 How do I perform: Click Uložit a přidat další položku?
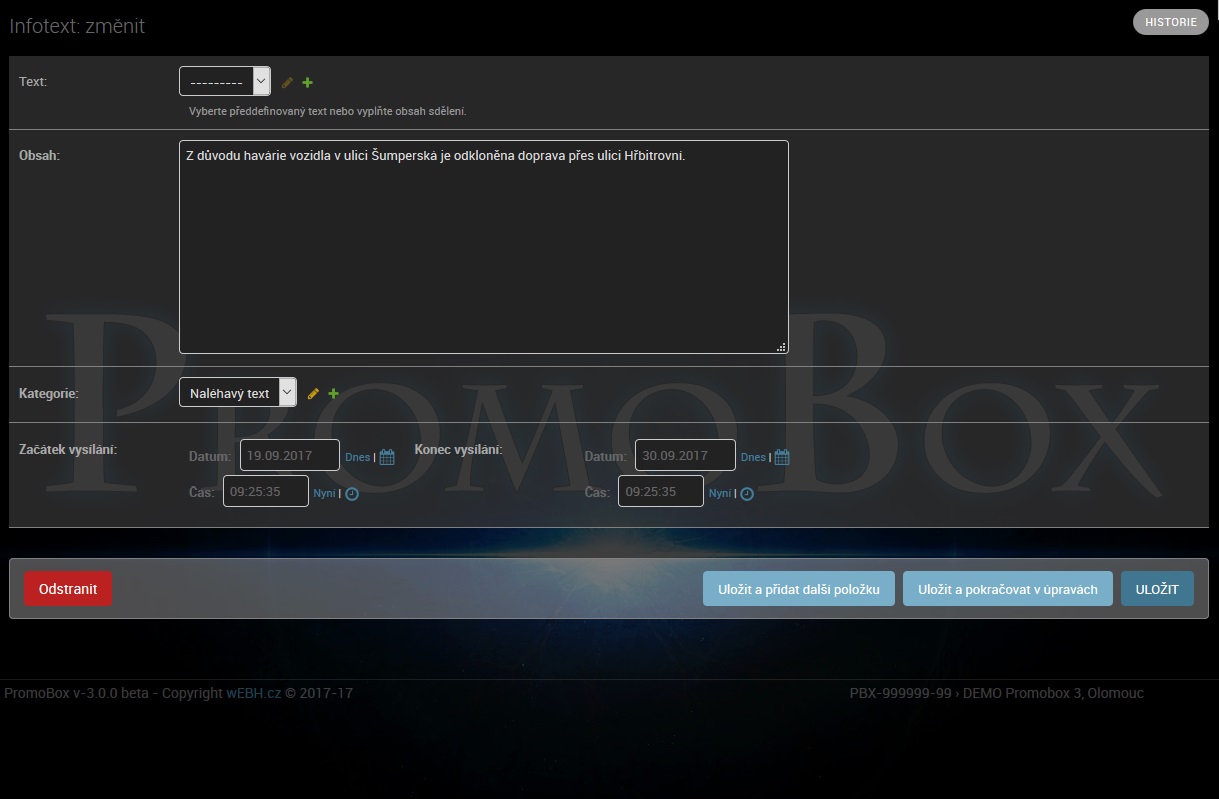pos(798,589)
